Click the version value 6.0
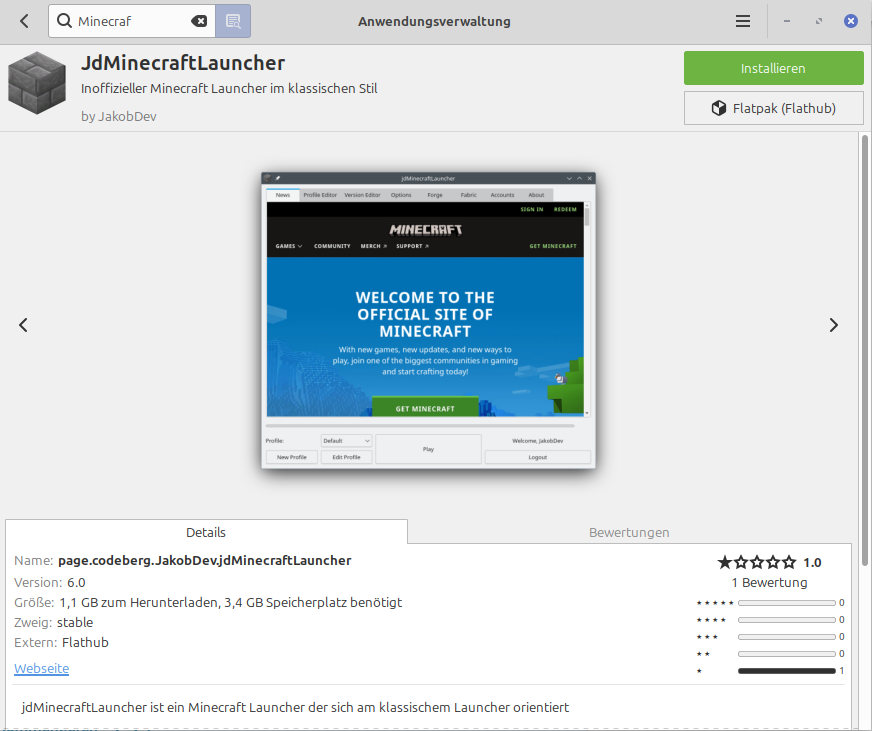The height and width of the screenshot is (731, 872). (x=76, y=582)
